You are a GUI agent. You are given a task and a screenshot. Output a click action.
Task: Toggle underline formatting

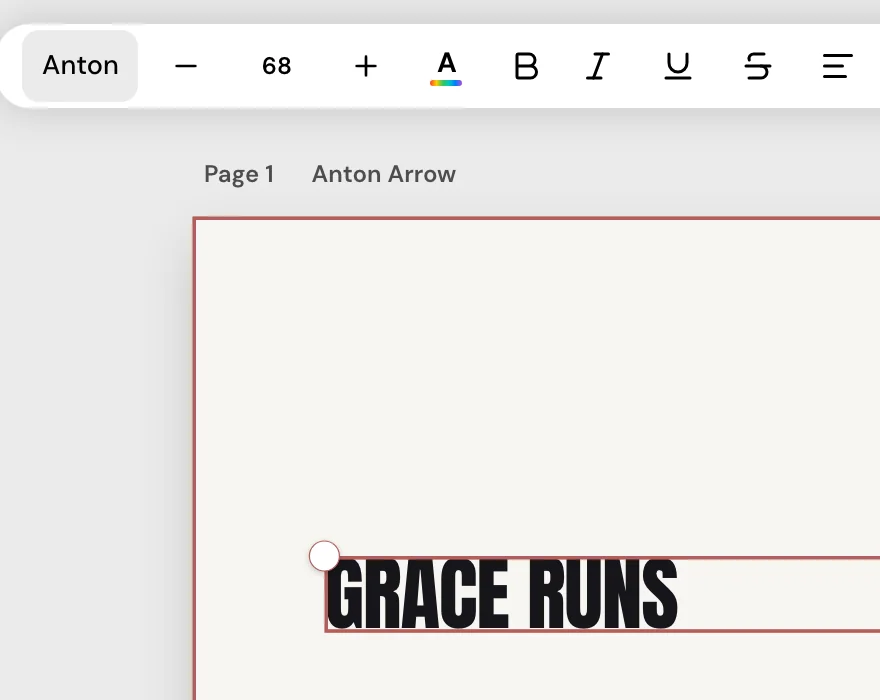(x=678, y=66)
